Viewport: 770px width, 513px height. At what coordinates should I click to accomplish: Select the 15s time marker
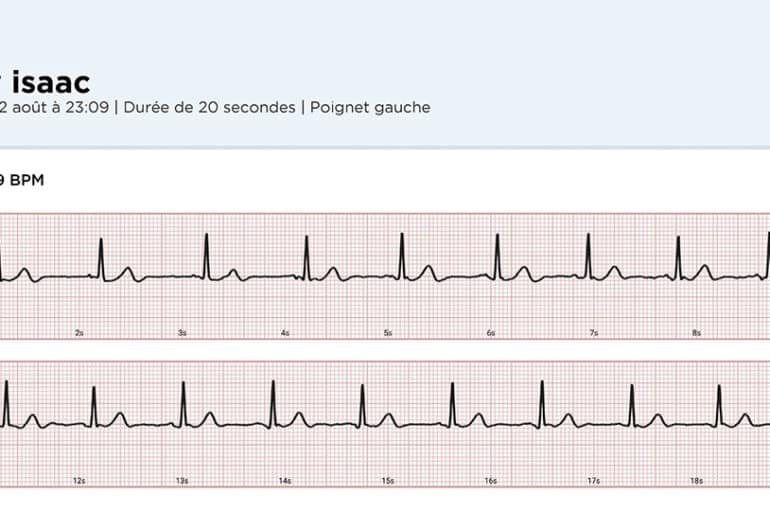(388, 481)
